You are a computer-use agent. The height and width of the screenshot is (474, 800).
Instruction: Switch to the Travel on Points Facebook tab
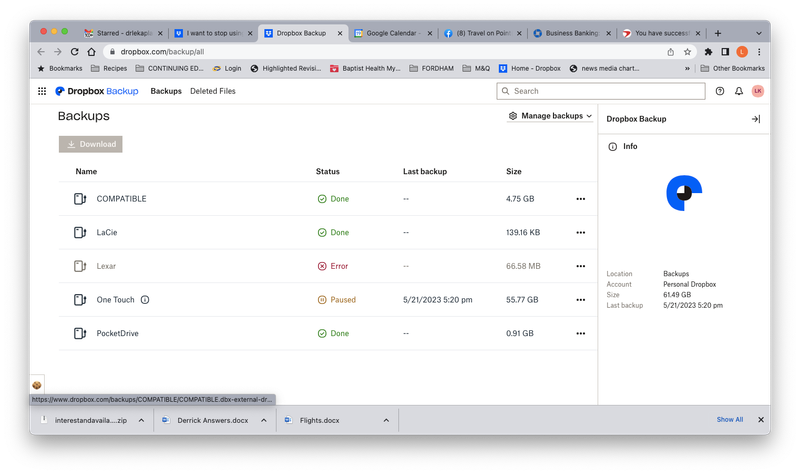(483, 33)
